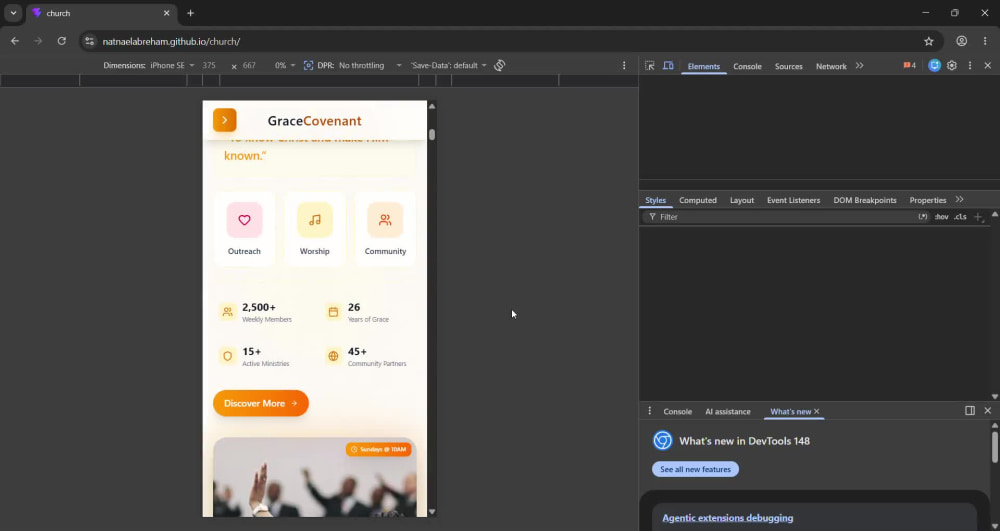Switch to the Console panel tab
Screen dimensions: 1000x531
pyautogui.click(x=747, y=66)
